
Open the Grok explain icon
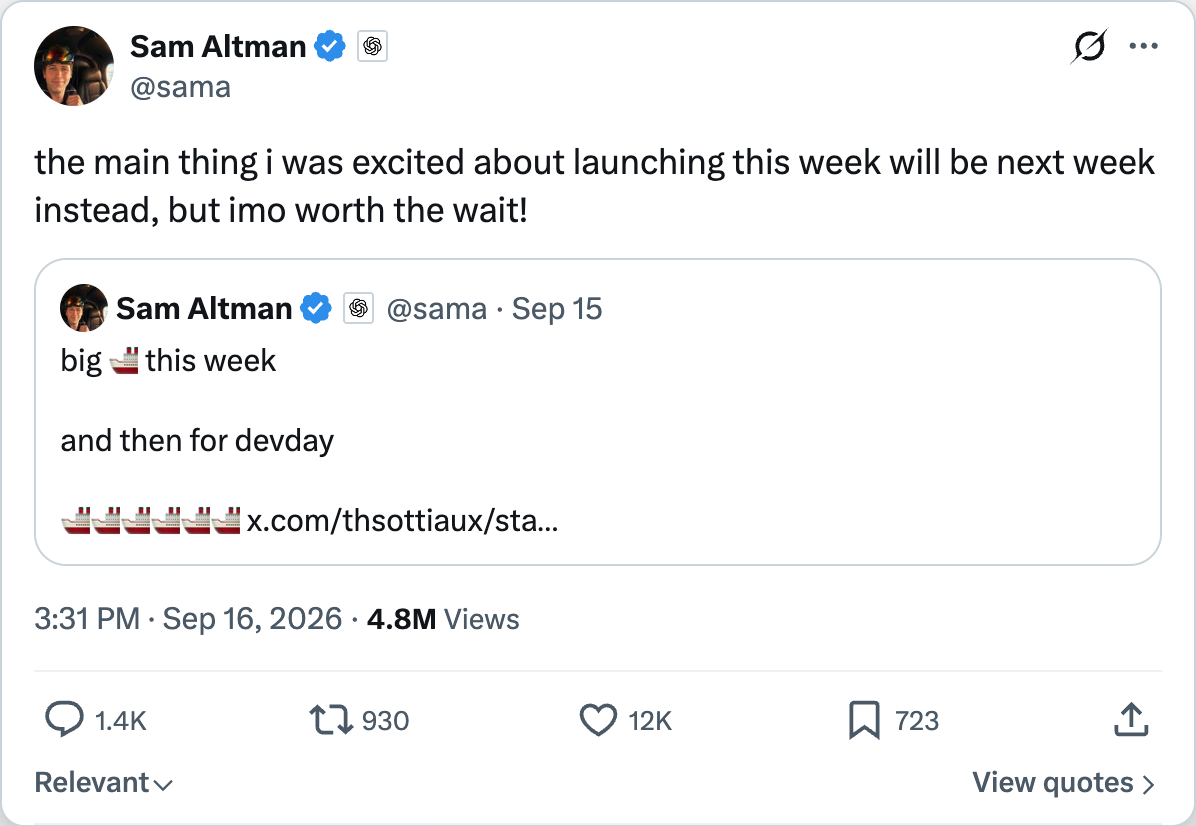point(1088,47)
